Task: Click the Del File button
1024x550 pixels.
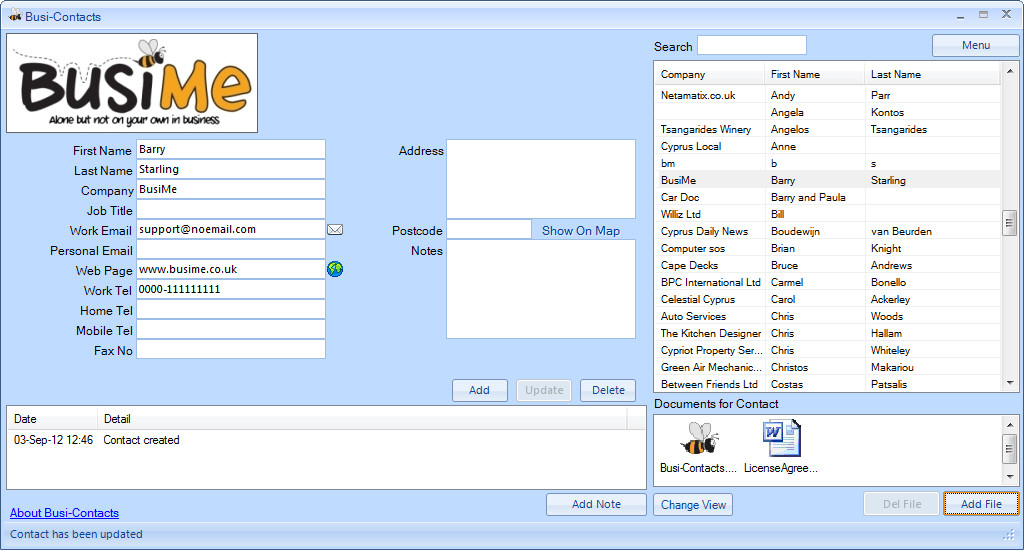Action: 902,504
